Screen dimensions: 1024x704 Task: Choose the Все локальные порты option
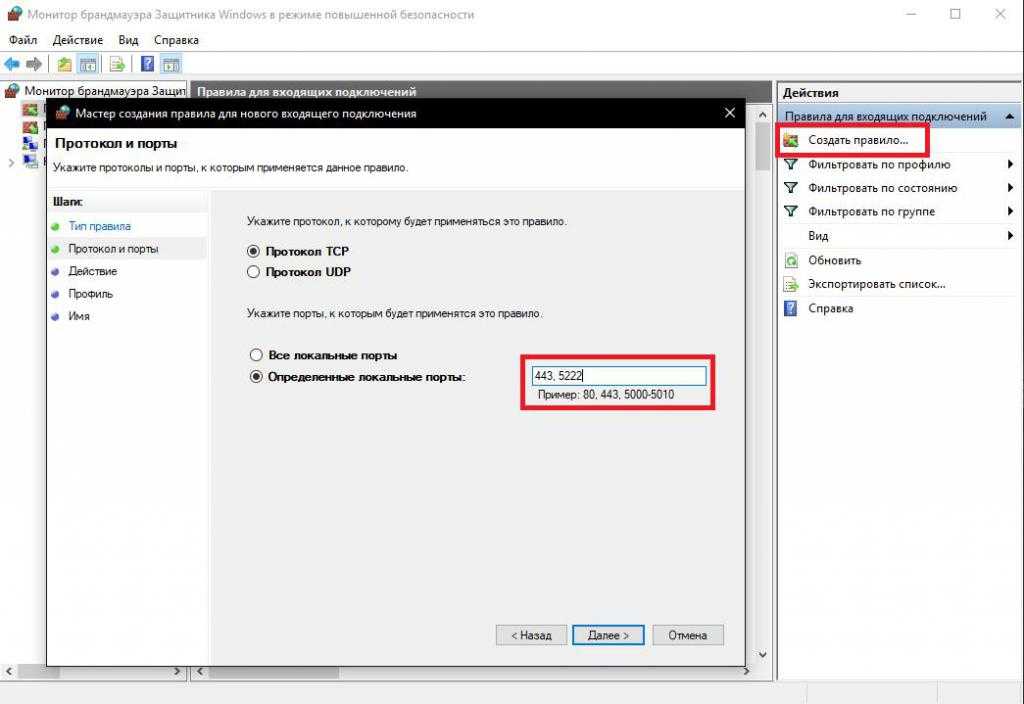[x=256, y=355]
